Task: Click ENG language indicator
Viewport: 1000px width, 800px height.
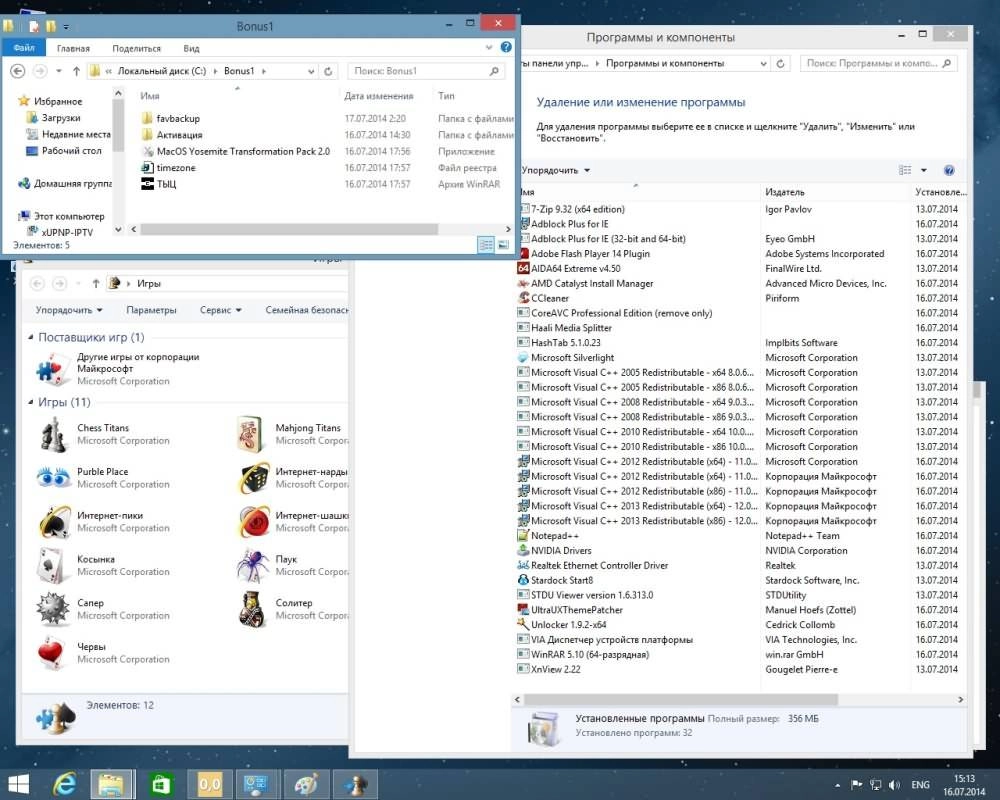Action: point(920,785)
